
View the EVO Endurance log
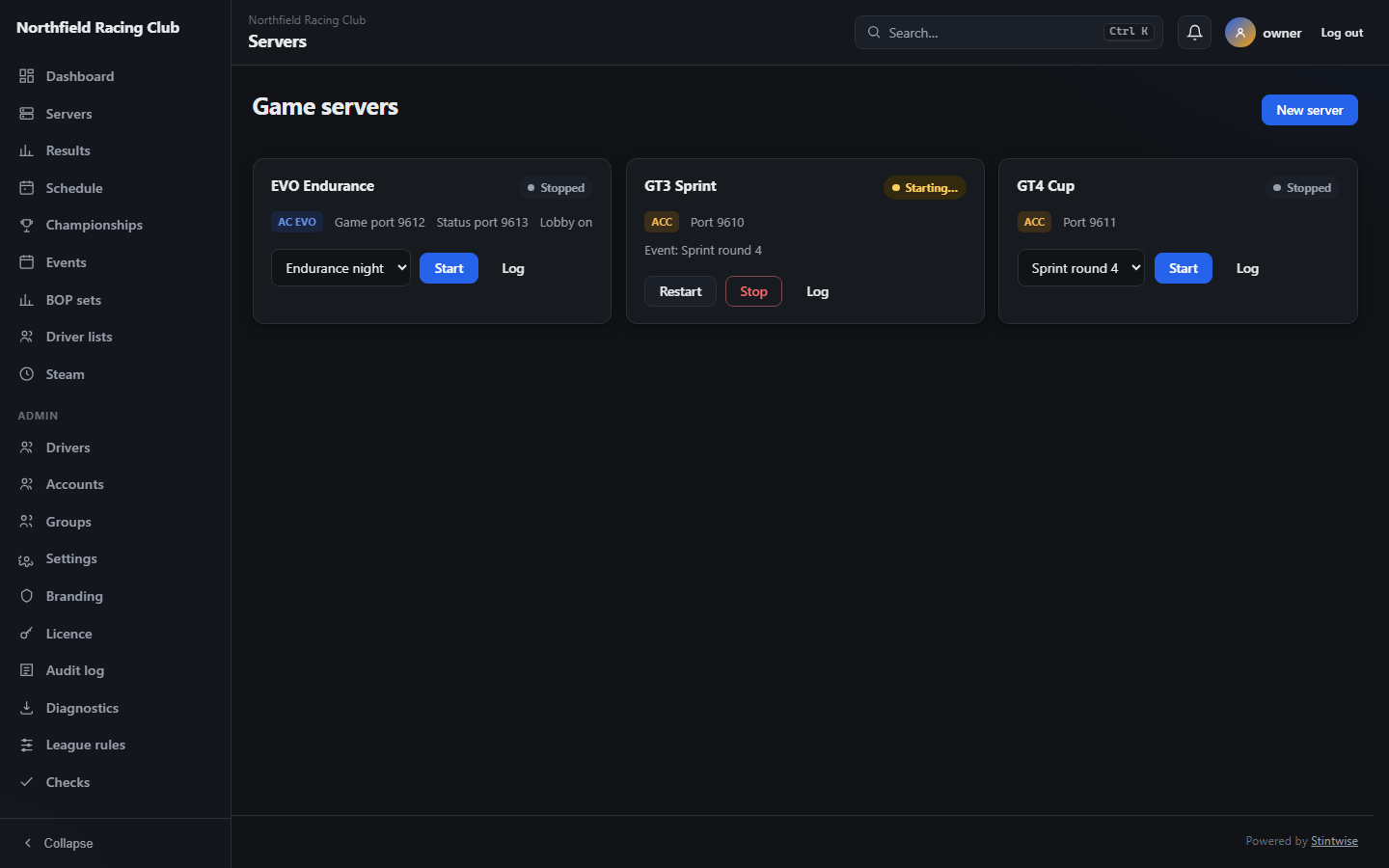pos(513,268)
